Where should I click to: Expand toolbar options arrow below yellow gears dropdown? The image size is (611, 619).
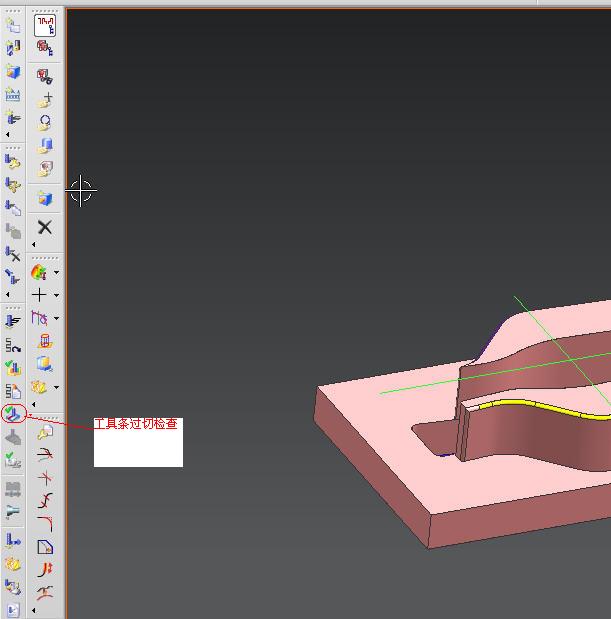34,404
